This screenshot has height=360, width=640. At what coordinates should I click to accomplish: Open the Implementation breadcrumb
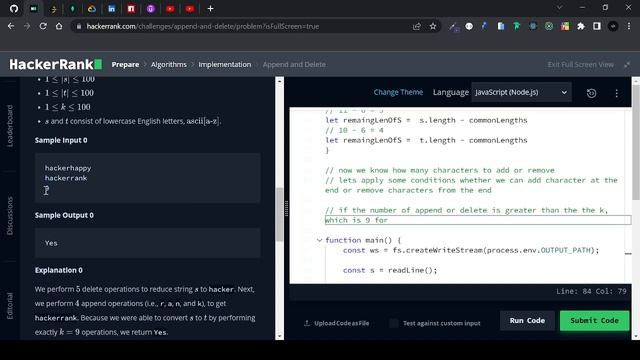[224, 64]
